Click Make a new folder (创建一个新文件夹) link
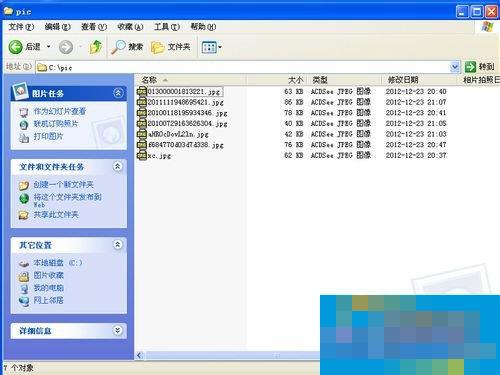The image size is (500, 375). [x=63, y=184]
